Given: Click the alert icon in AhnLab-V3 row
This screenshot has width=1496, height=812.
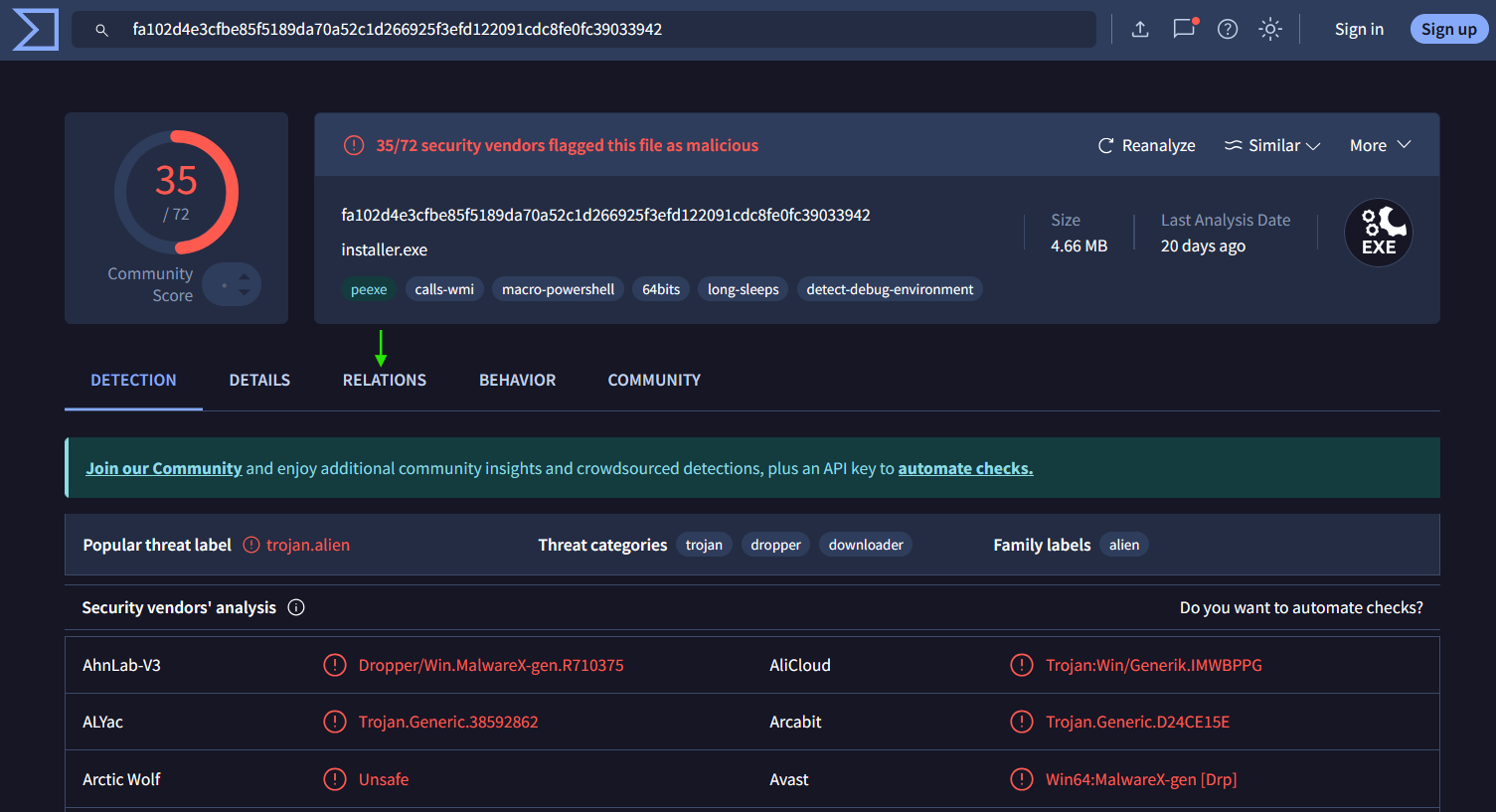Looking at the screenshot, I should click(x=335, y=665).
